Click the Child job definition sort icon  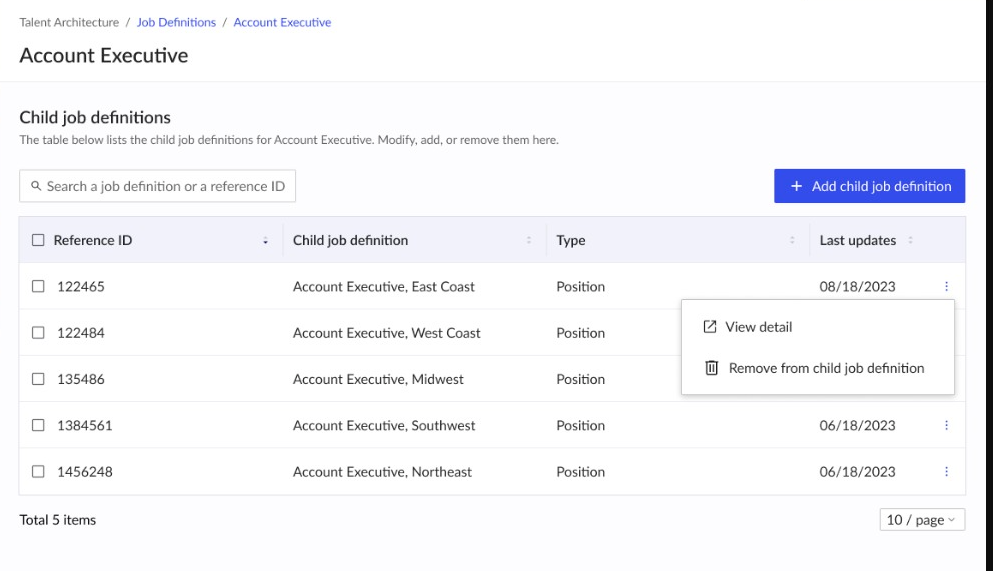[529, 241]
